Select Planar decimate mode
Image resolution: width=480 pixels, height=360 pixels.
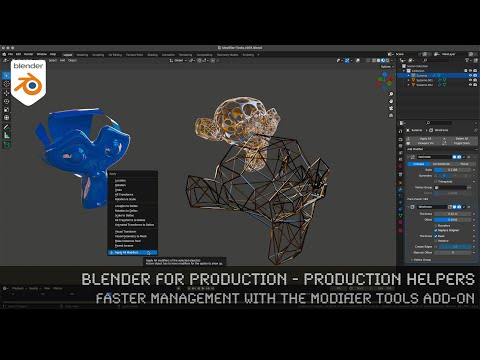coord(464,164)
